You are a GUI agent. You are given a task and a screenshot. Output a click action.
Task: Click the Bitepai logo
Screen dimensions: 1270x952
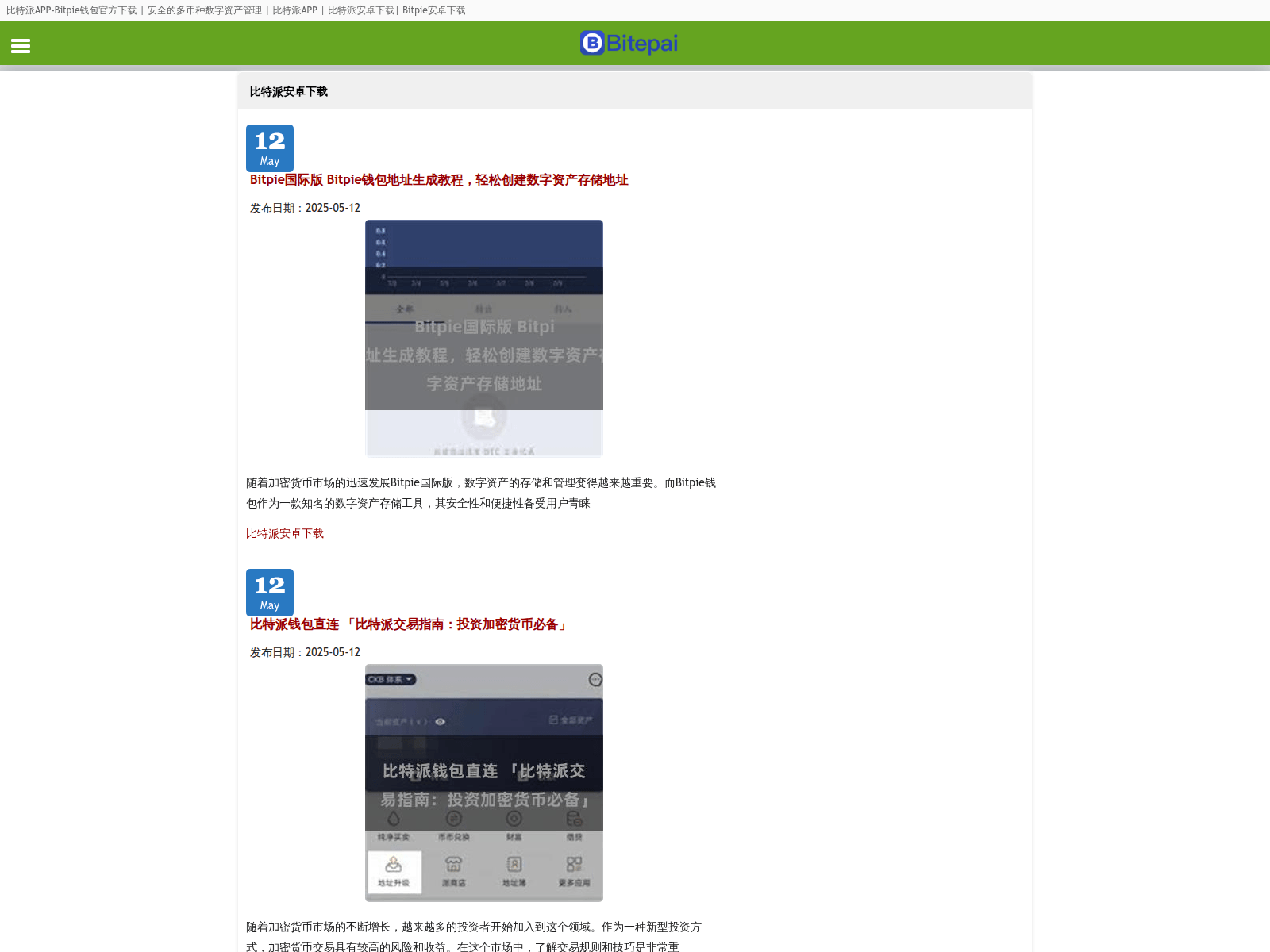629,43
